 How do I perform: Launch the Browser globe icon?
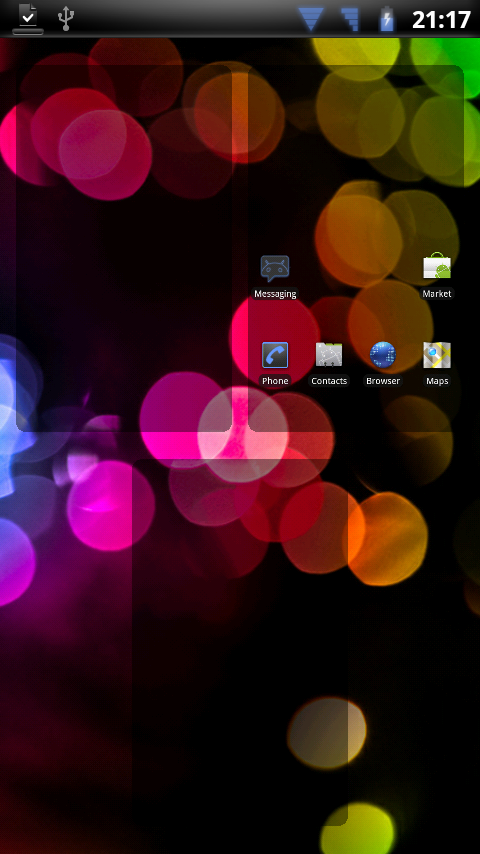pos(382,355)
